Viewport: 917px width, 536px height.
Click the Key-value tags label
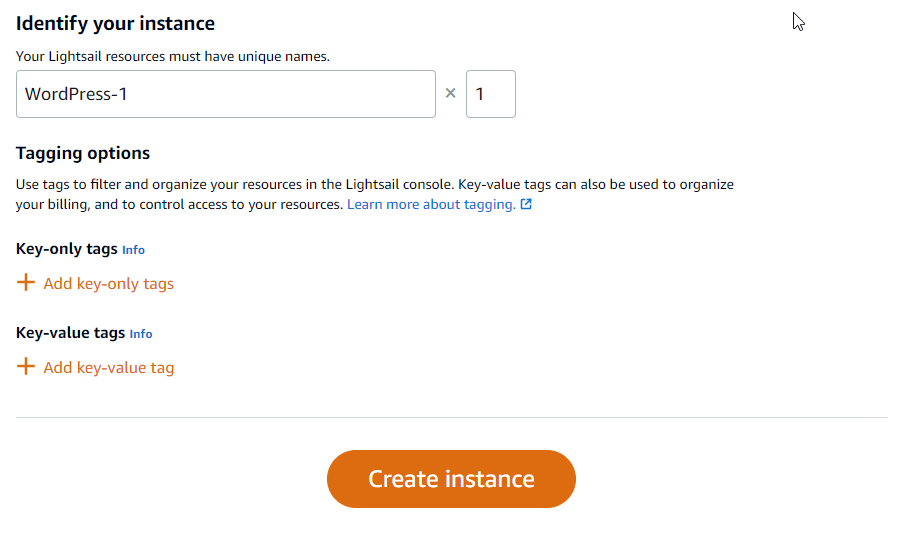click(70, 333)
